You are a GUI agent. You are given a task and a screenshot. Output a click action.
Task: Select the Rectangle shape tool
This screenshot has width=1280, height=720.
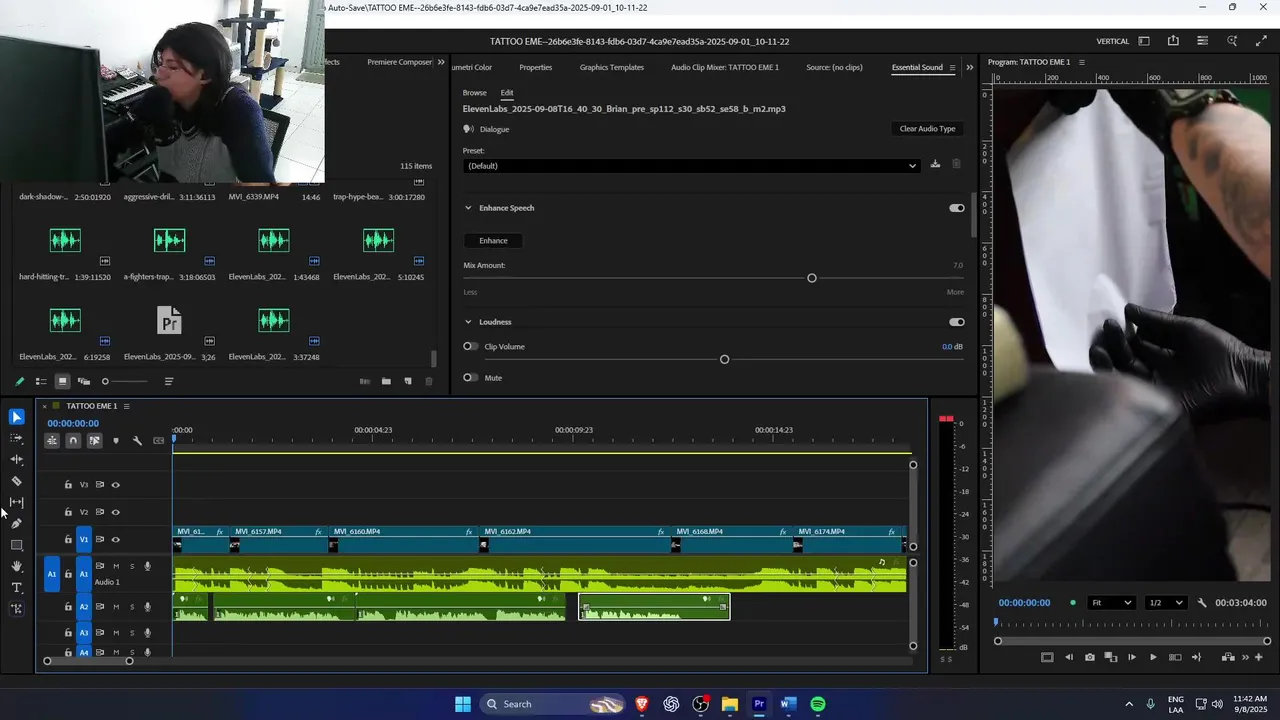(16, 545)
